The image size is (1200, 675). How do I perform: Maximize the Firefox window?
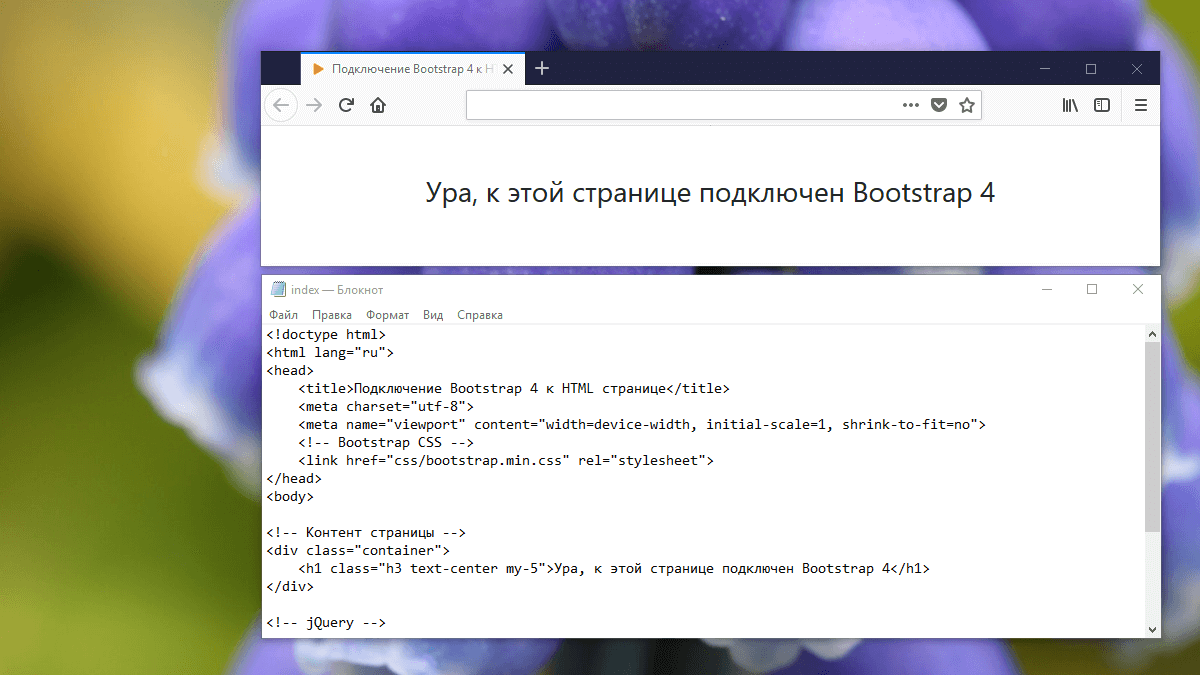1091,69
